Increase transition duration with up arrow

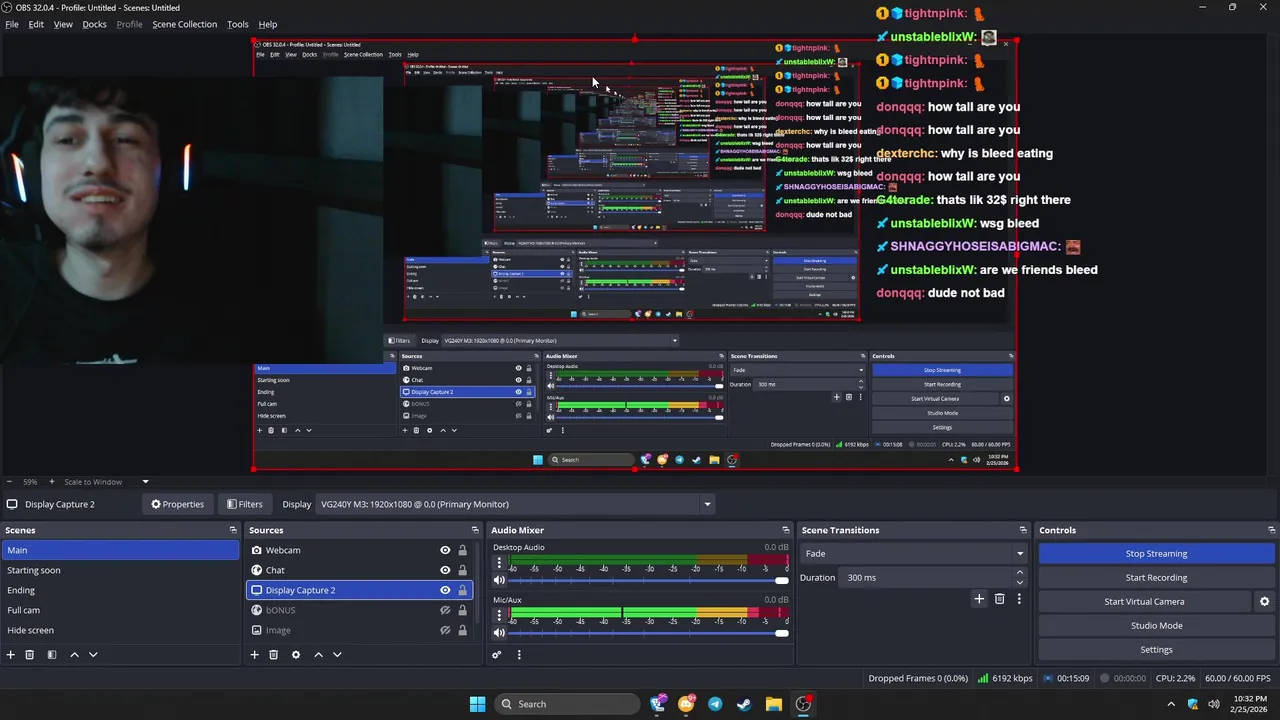(x=1020, y=572)
